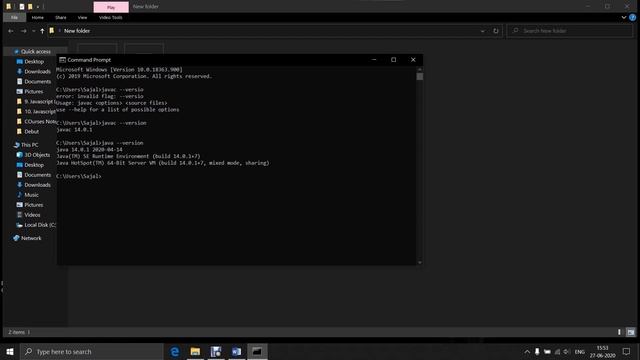Go up one folder level

tap(42, 31)
